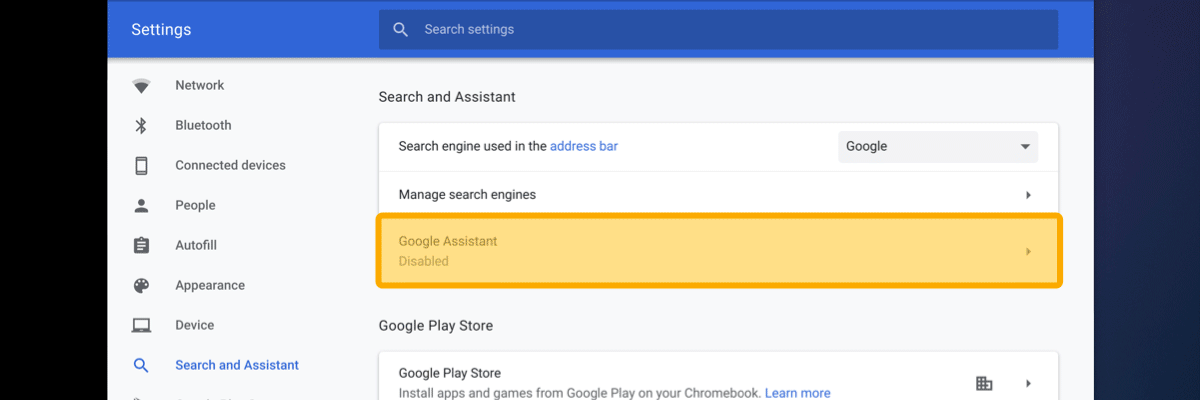Image resolution: width=1200 pixels, height=400 pixels.
Task: Select People in the sidebar
Action: click(195, 205)
